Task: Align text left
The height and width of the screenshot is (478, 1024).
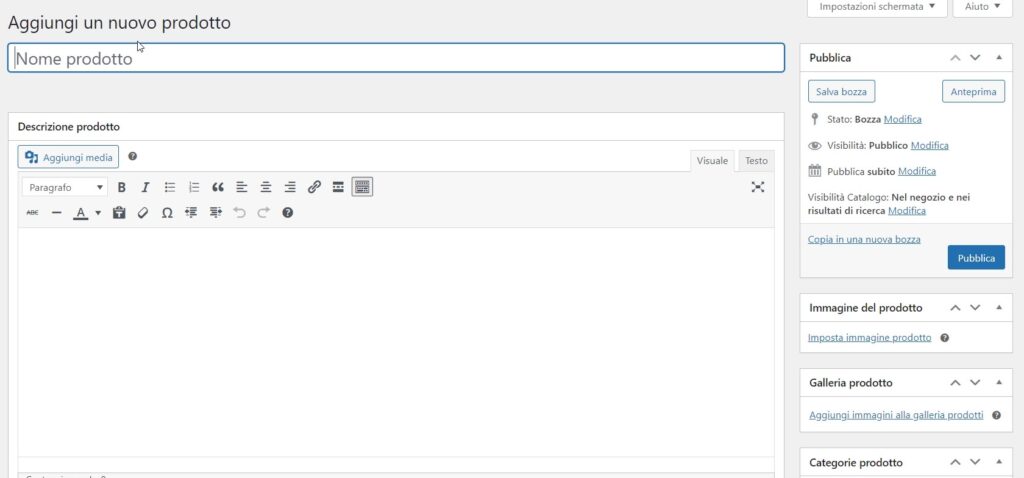Action: click(242, 187)
